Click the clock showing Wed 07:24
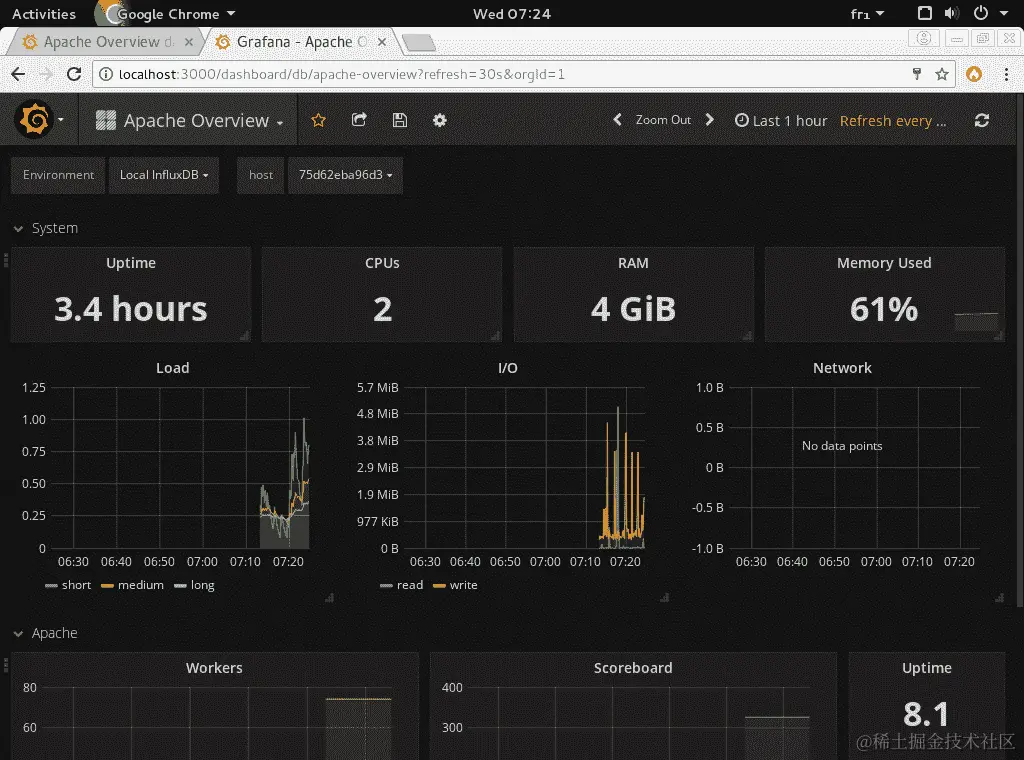 tap(512, 14)
